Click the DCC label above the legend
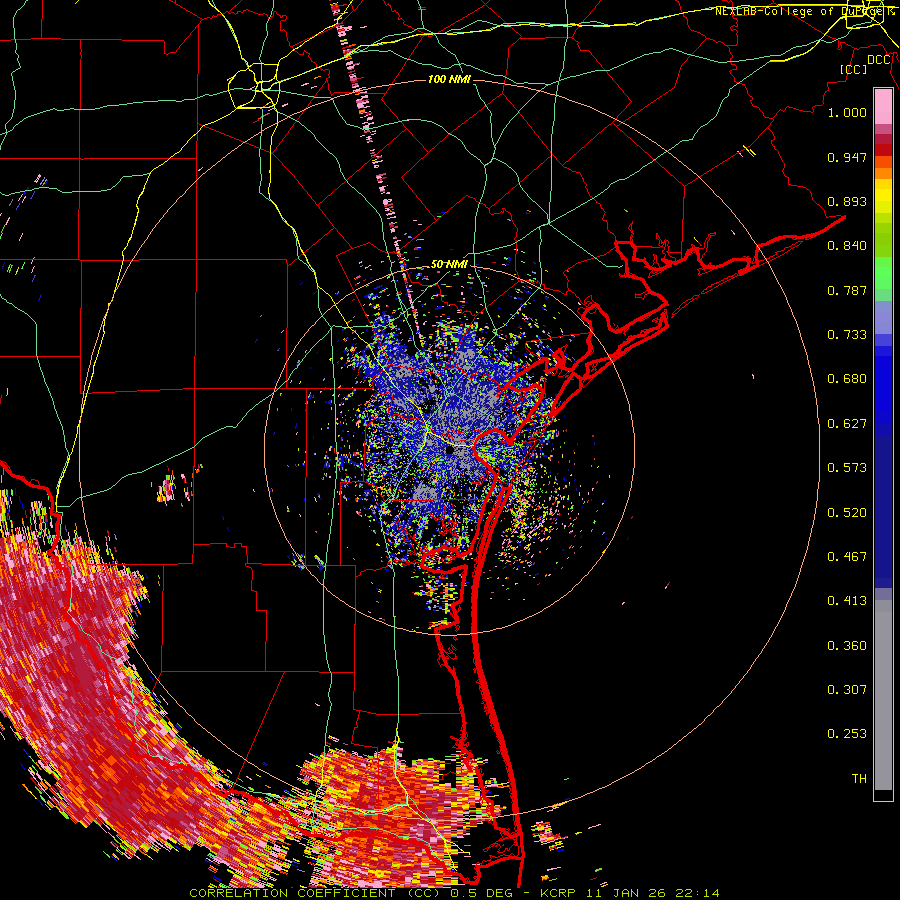 879,60
